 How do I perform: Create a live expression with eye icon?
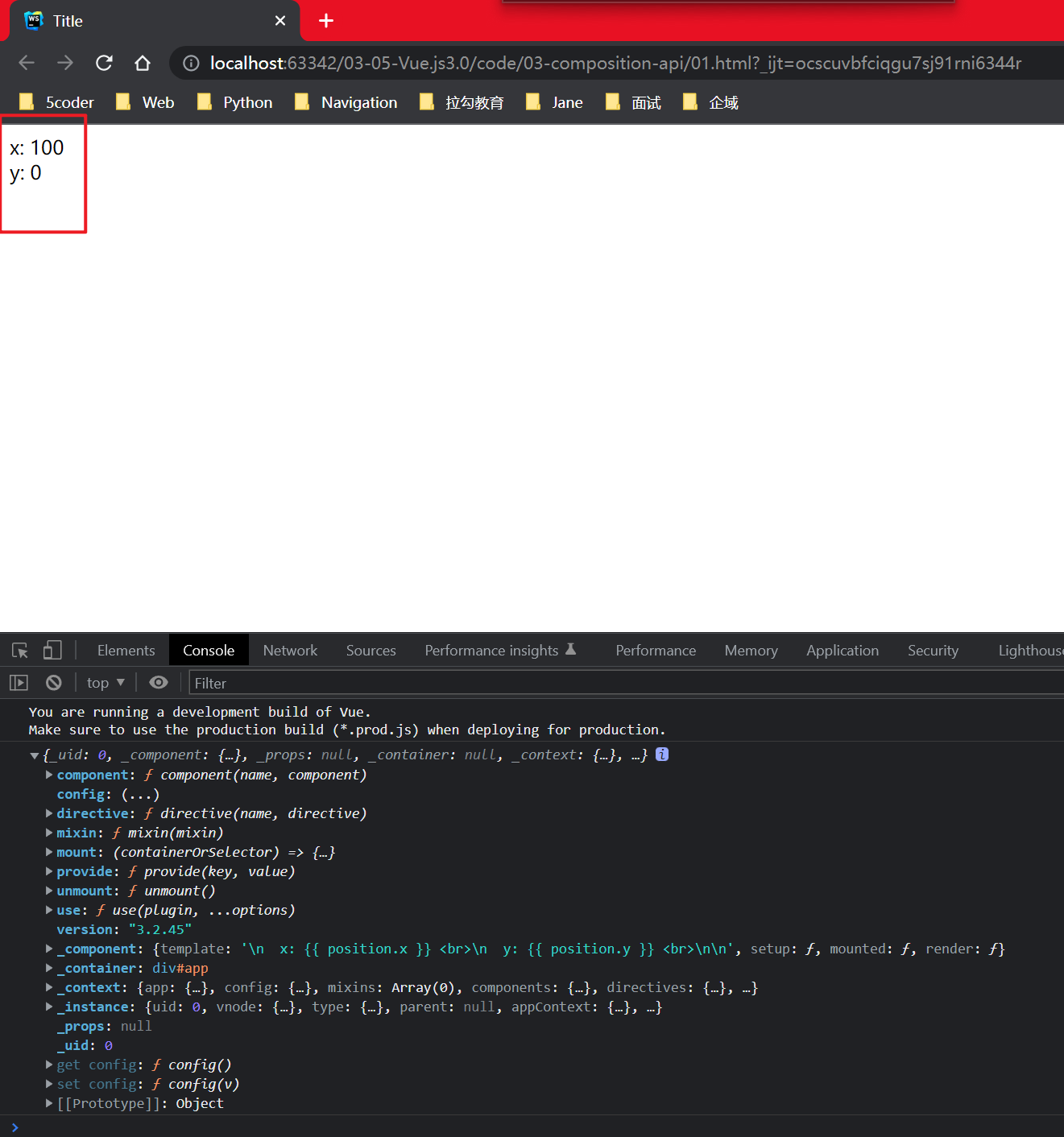click(159, 683)
